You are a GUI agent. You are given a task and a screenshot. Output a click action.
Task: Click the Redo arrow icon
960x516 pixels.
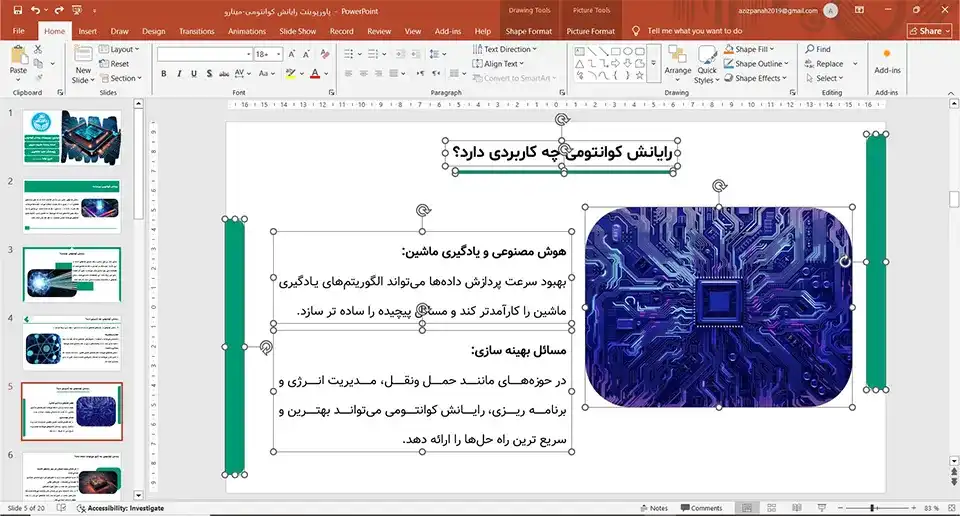click(59, 10)
